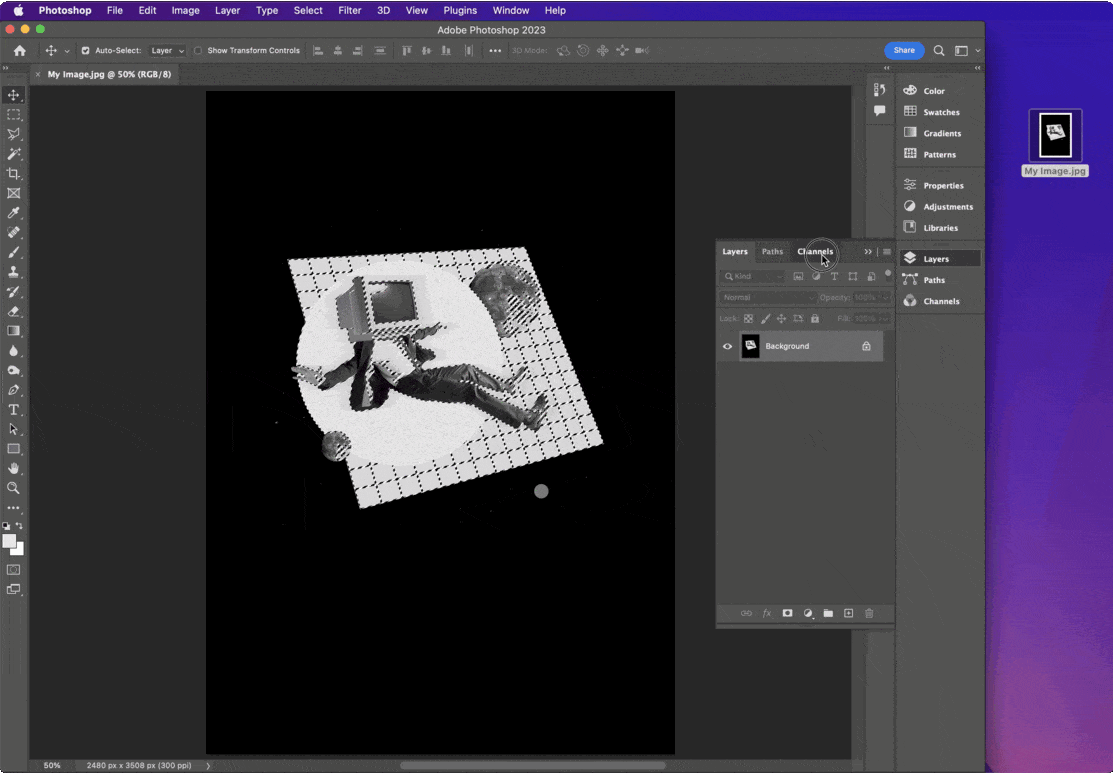Click the foreground color swatch

9,541
